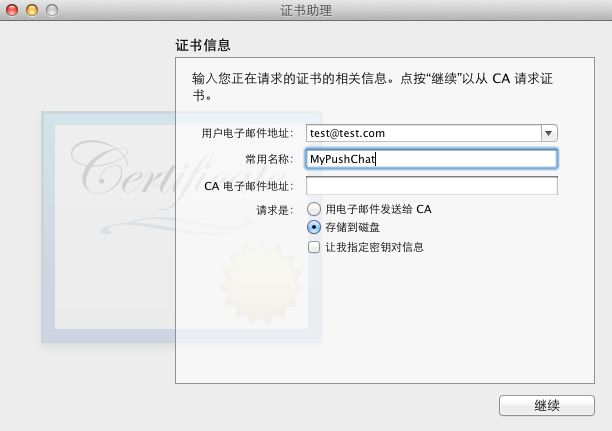The height and width of the screenshot is (431, 612).
Task: Click the 证书信息 heading
Action: 203,45
